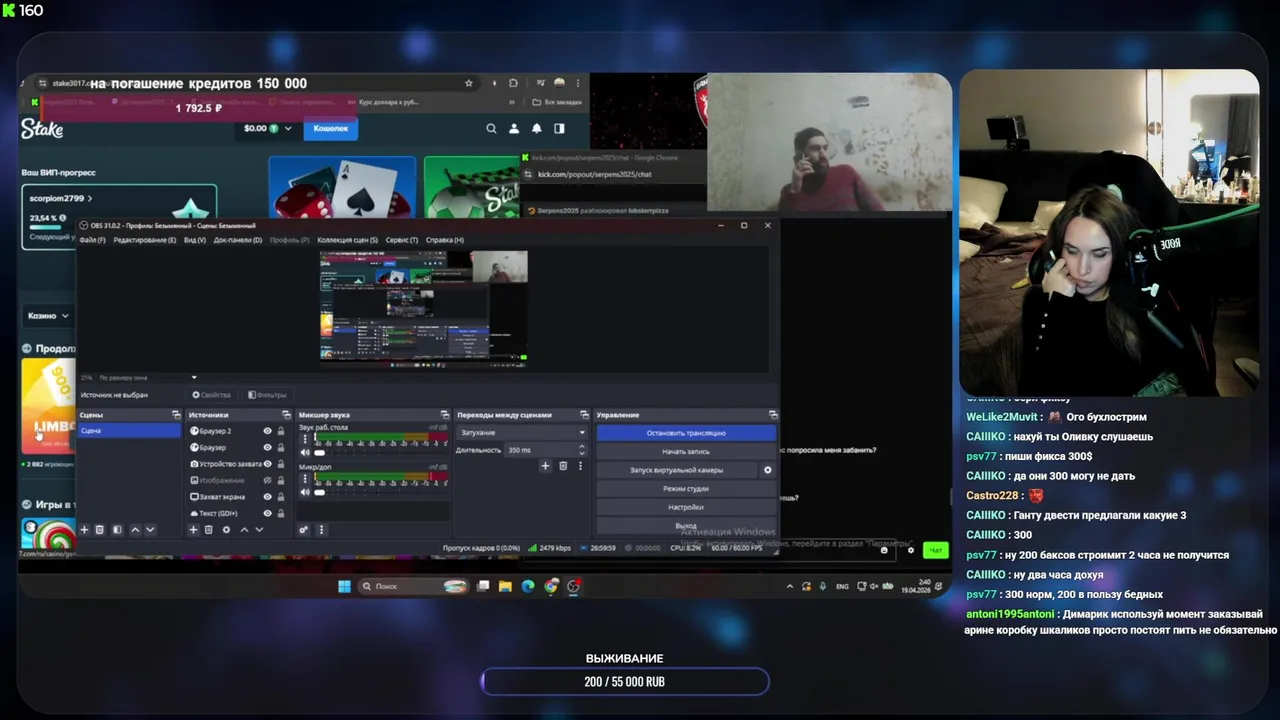Hide the Текст (GDI+) source
The image size is (1280, 720).
pyautogui.click(x=267, y=513)
